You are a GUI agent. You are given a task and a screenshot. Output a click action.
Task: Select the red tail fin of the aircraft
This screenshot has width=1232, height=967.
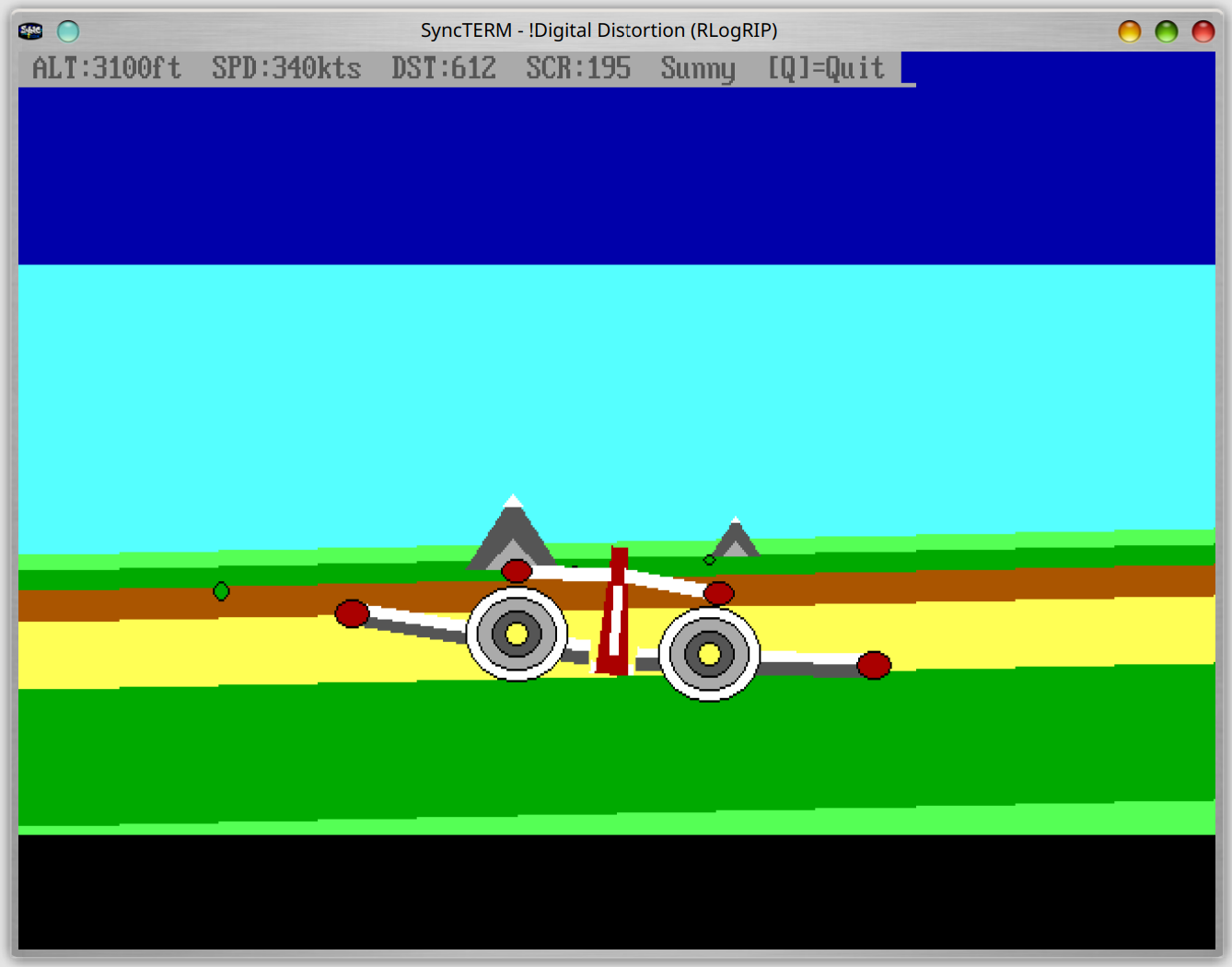click(615, 612)
